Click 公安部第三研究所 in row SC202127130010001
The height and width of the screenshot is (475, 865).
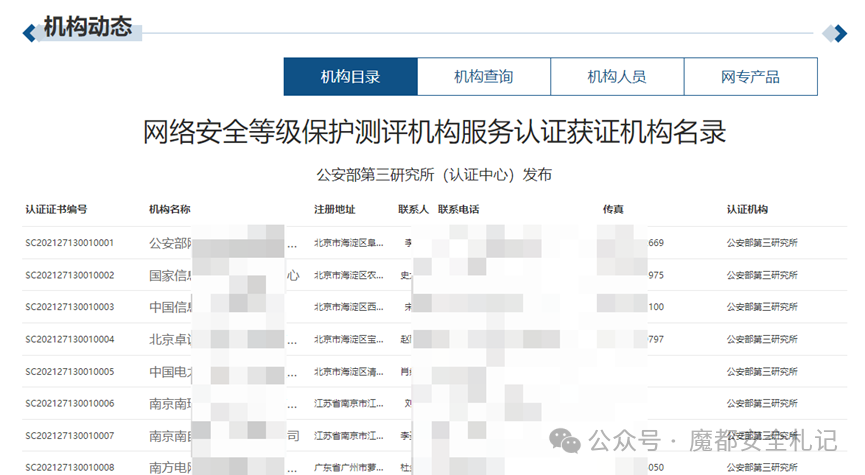762,243
